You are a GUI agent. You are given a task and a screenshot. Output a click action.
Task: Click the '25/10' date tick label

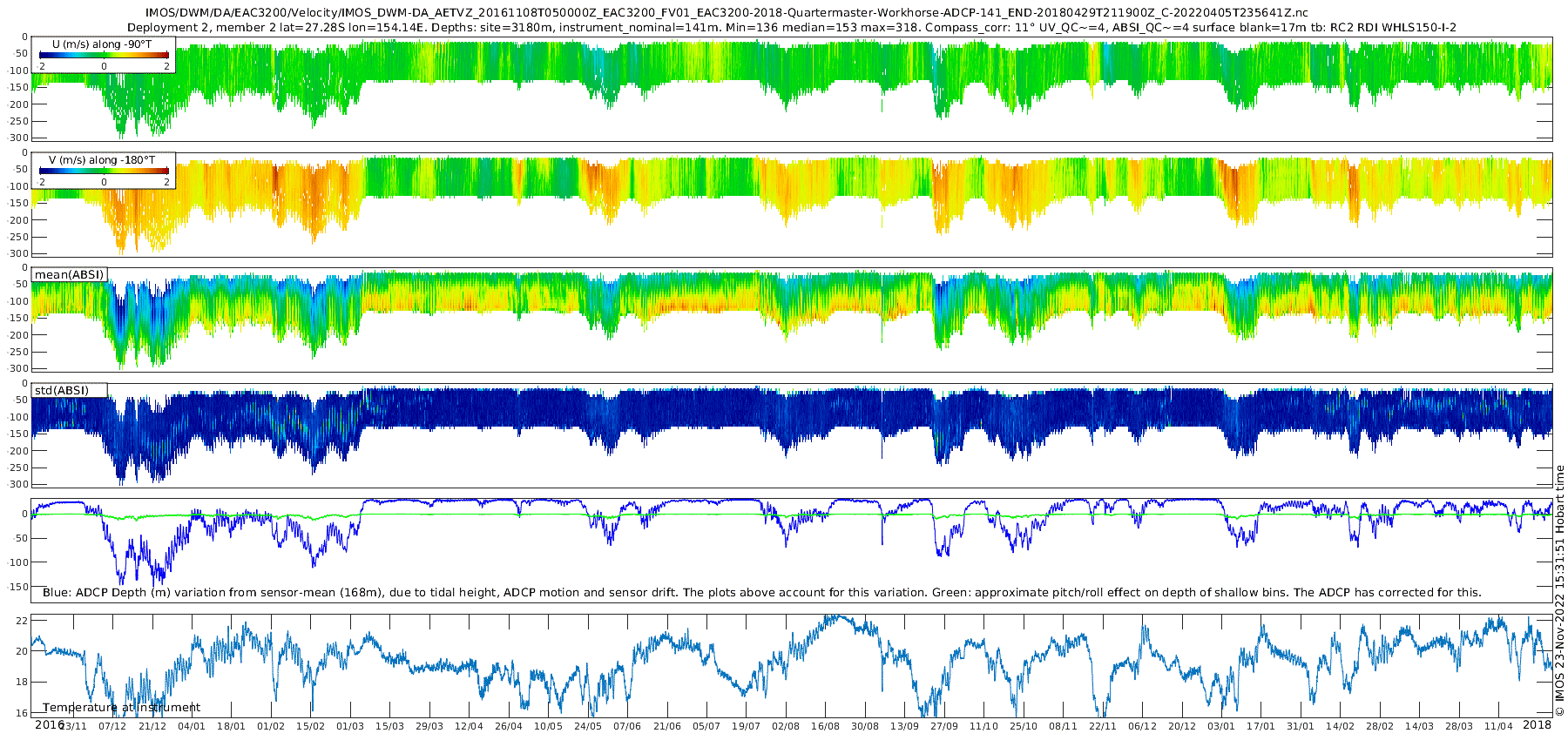pos(1024,726)
